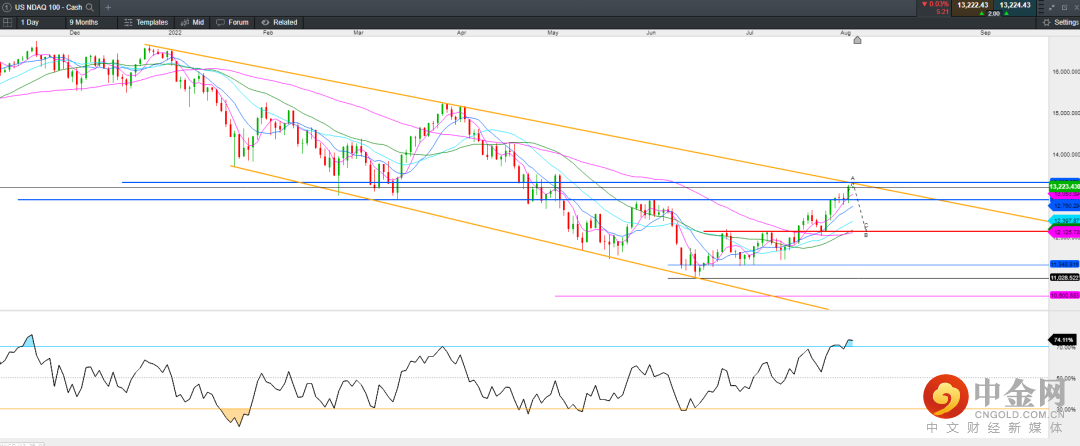
Task: Click the search magnifier beside US NDAQ 100
Action: [x=90, y=7]
